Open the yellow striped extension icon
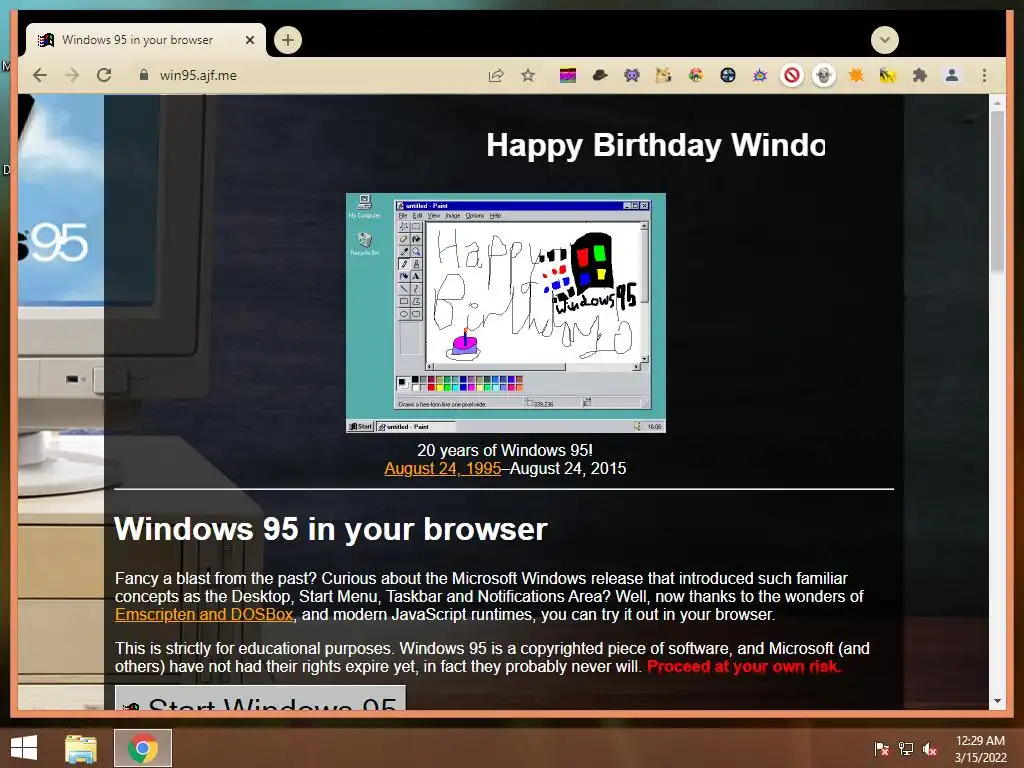 coord(888,76)
